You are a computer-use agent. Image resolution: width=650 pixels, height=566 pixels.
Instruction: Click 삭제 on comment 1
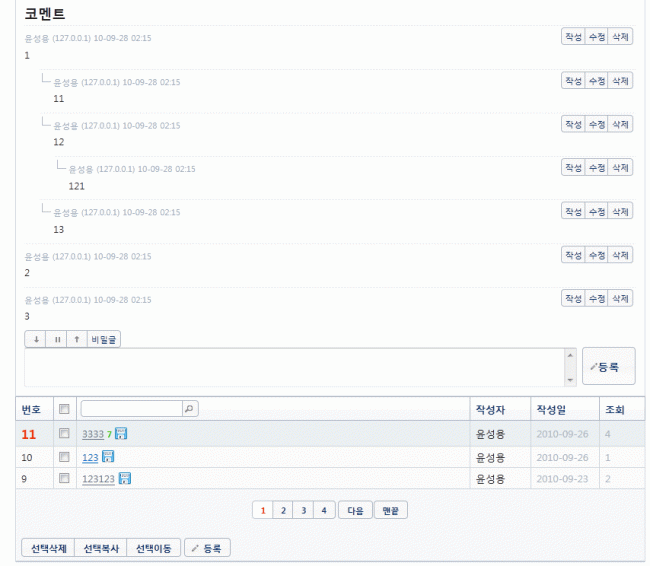[x=620, y=37]
